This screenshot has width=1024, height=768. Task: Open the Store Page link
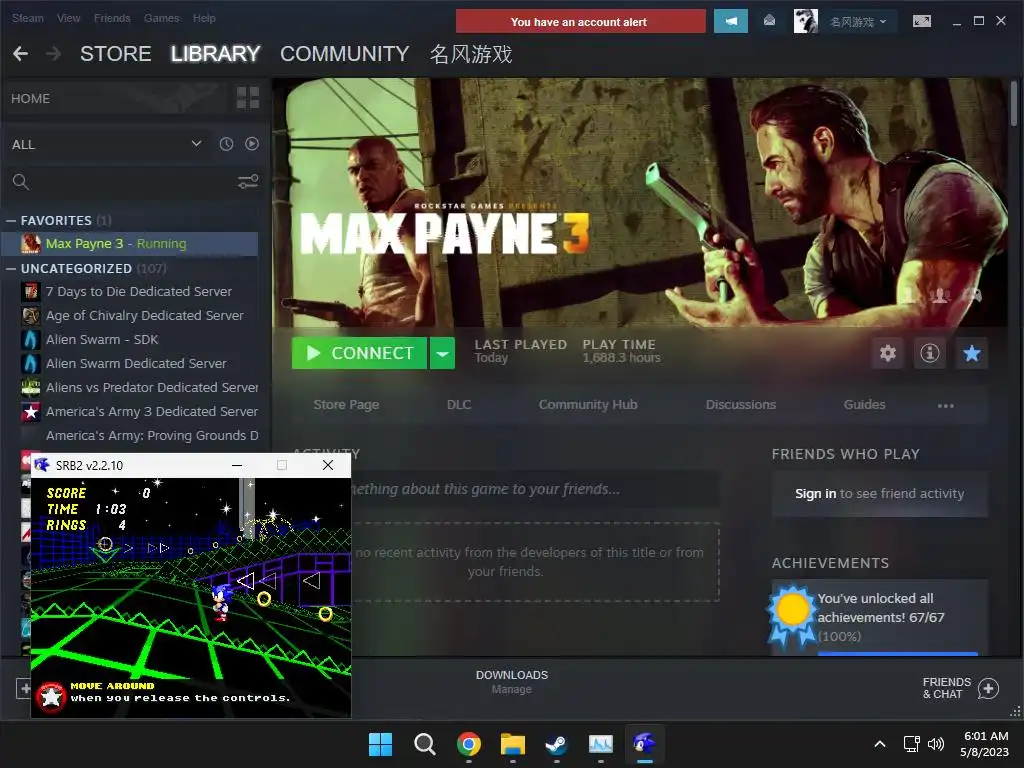pyautogui.click(x=346, y=404)
